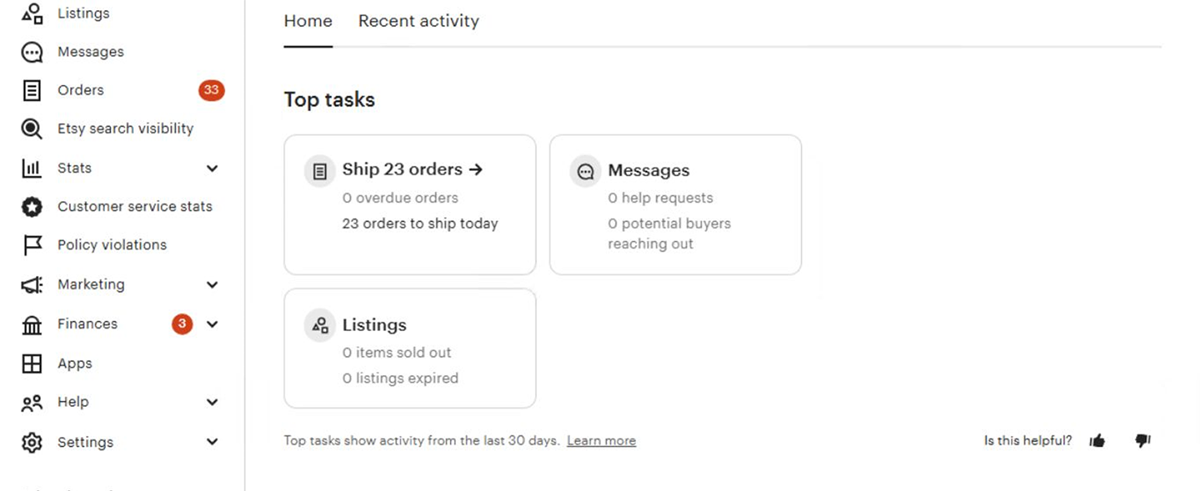Open the Ship 23 orders task

click(411, 170)
